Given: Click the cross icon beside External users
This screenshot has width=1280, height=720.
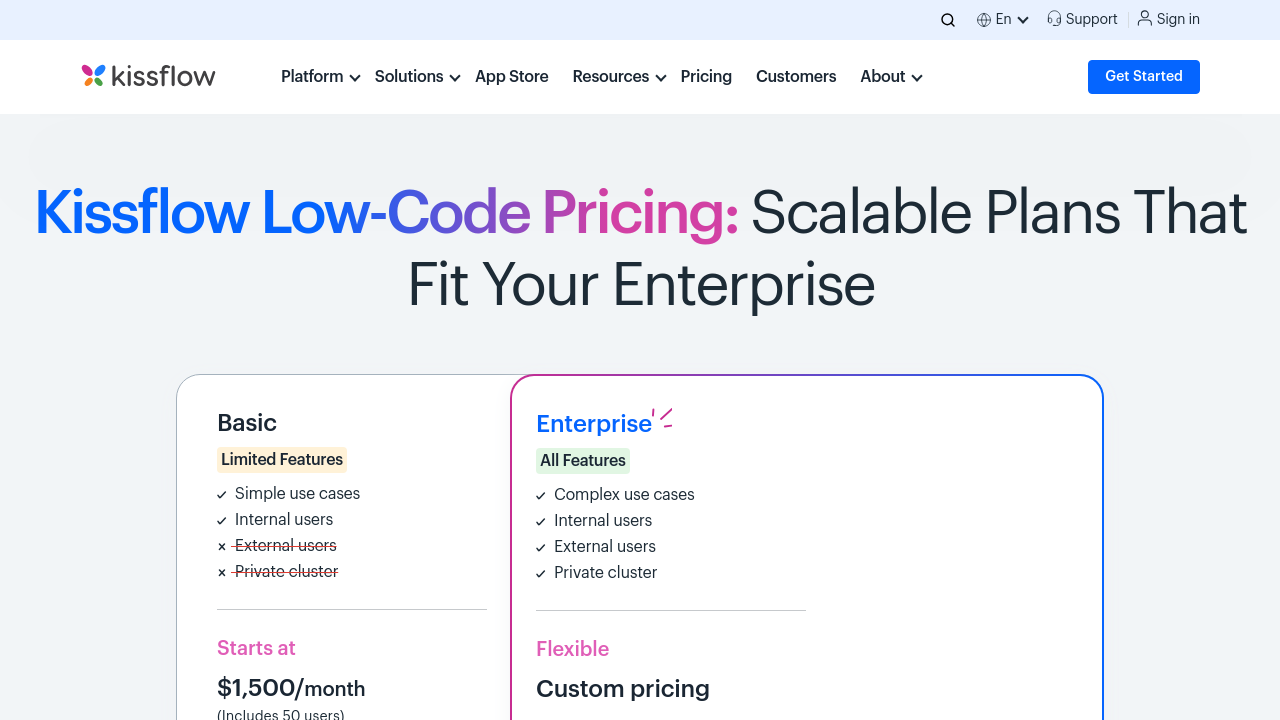Looking at the screenshot, I should coord(222,546).
